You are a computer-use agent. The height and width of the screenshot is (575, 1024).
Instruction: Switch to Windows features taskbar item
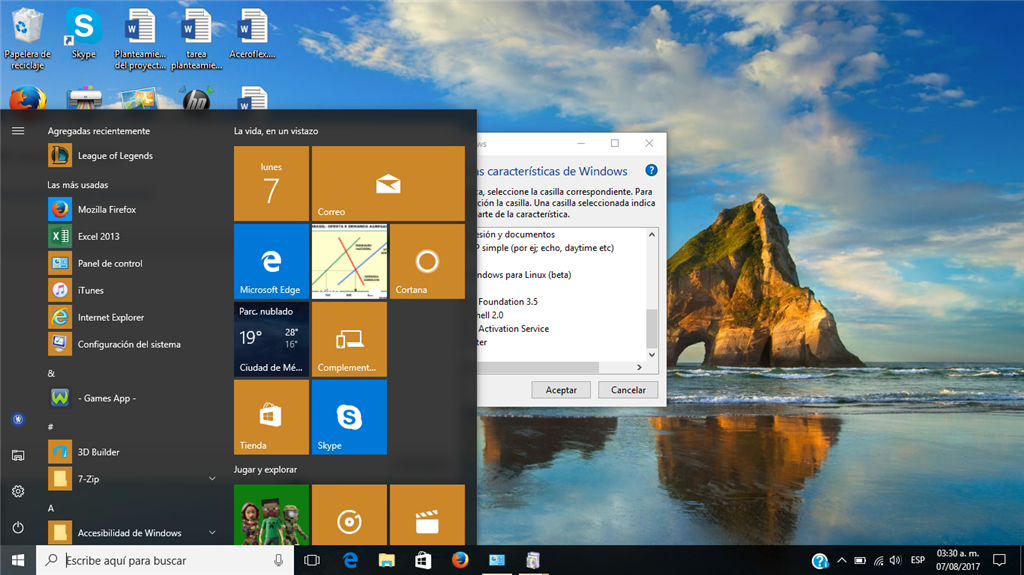[x=534, y=560]
